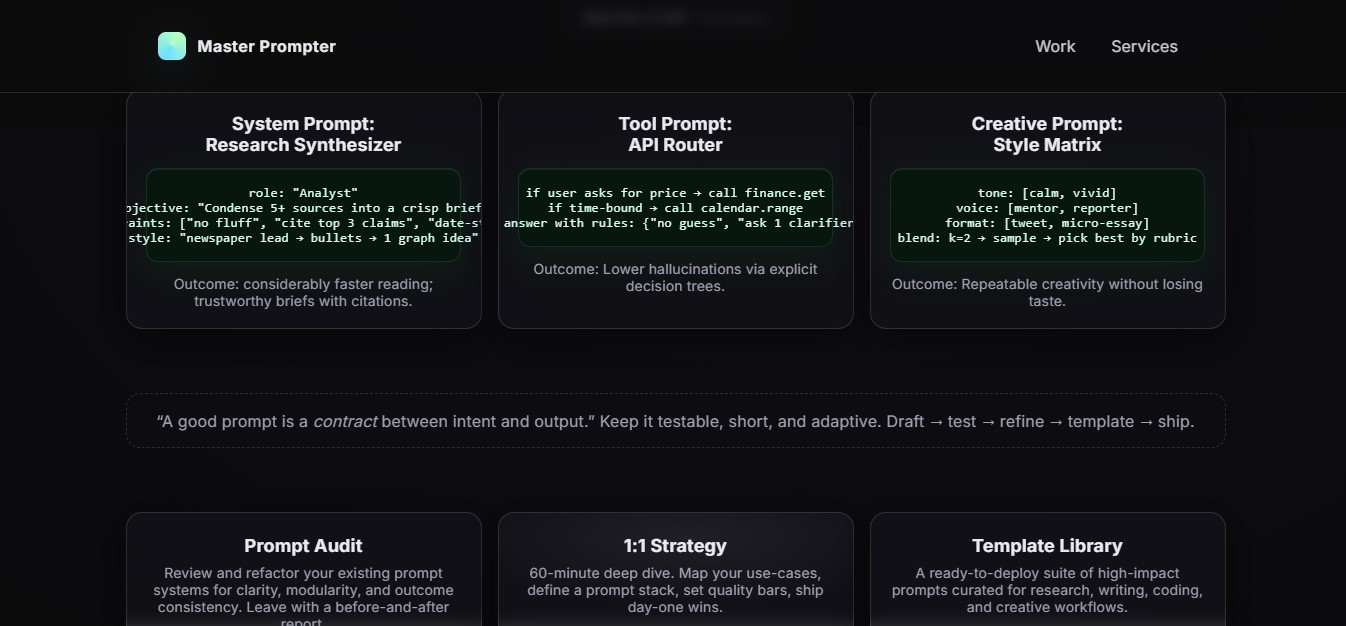Open the Work navigation link
The image size is (1346, 626).
pos(1055,46)
